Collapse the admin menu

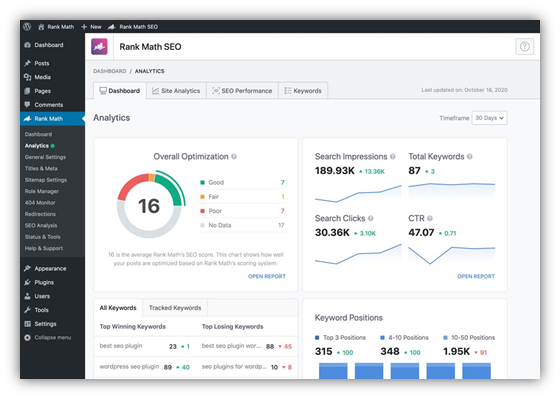[48, 338]
